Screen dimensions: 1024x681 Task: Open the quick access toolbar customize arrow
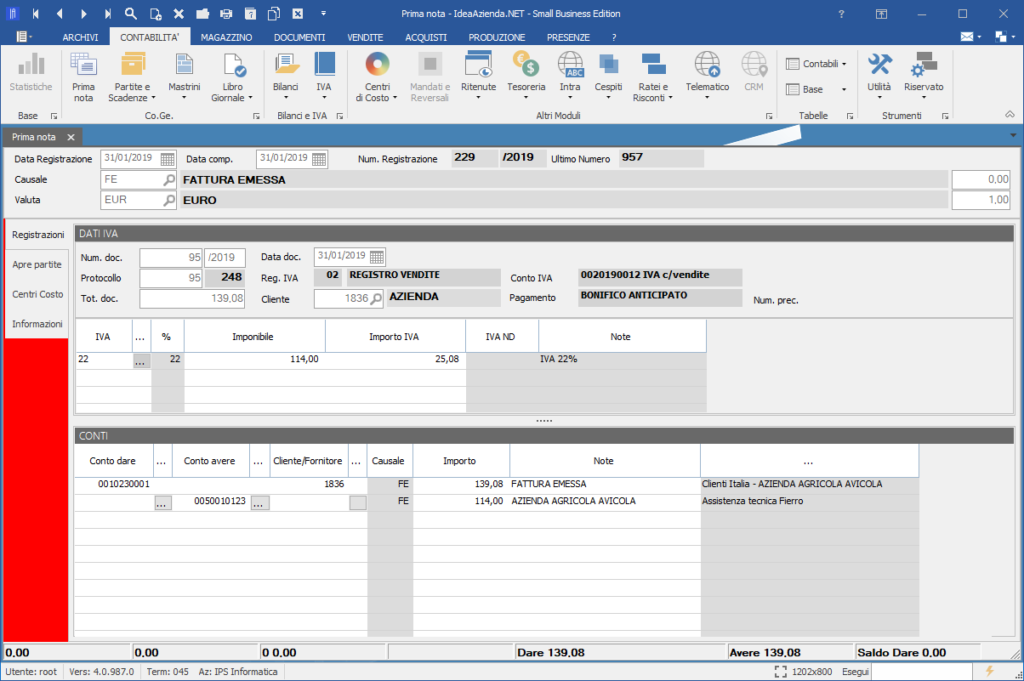[323, 14]
